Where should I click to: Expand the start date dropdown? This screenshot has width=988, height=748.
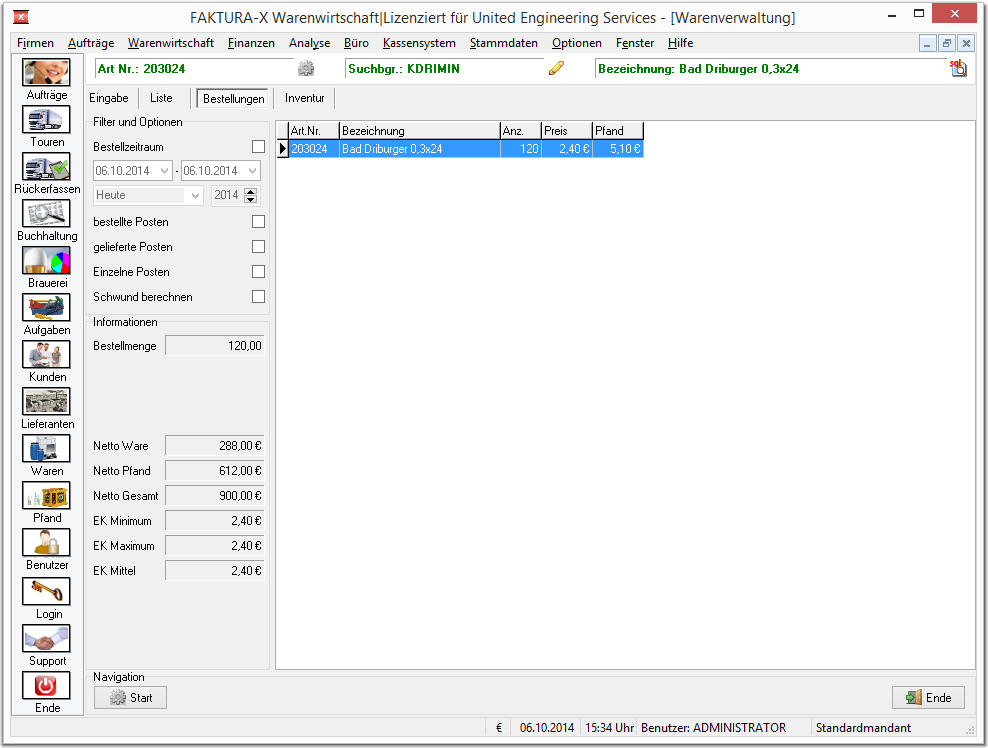coord(164,171)
